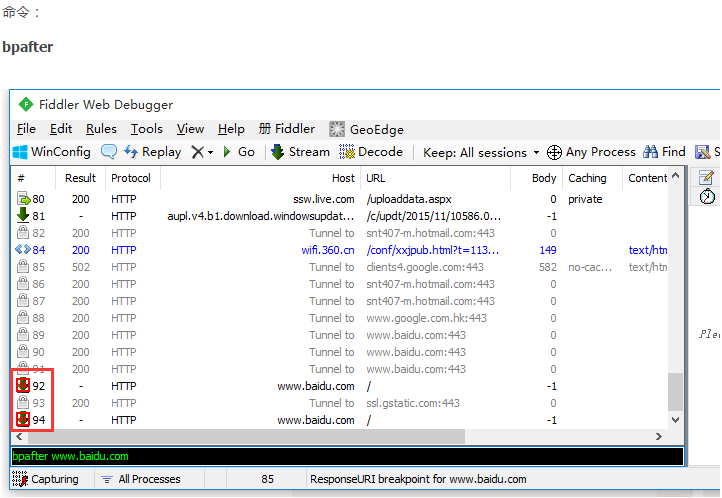Sort sessions by Protocol column header

click(131, 178)
